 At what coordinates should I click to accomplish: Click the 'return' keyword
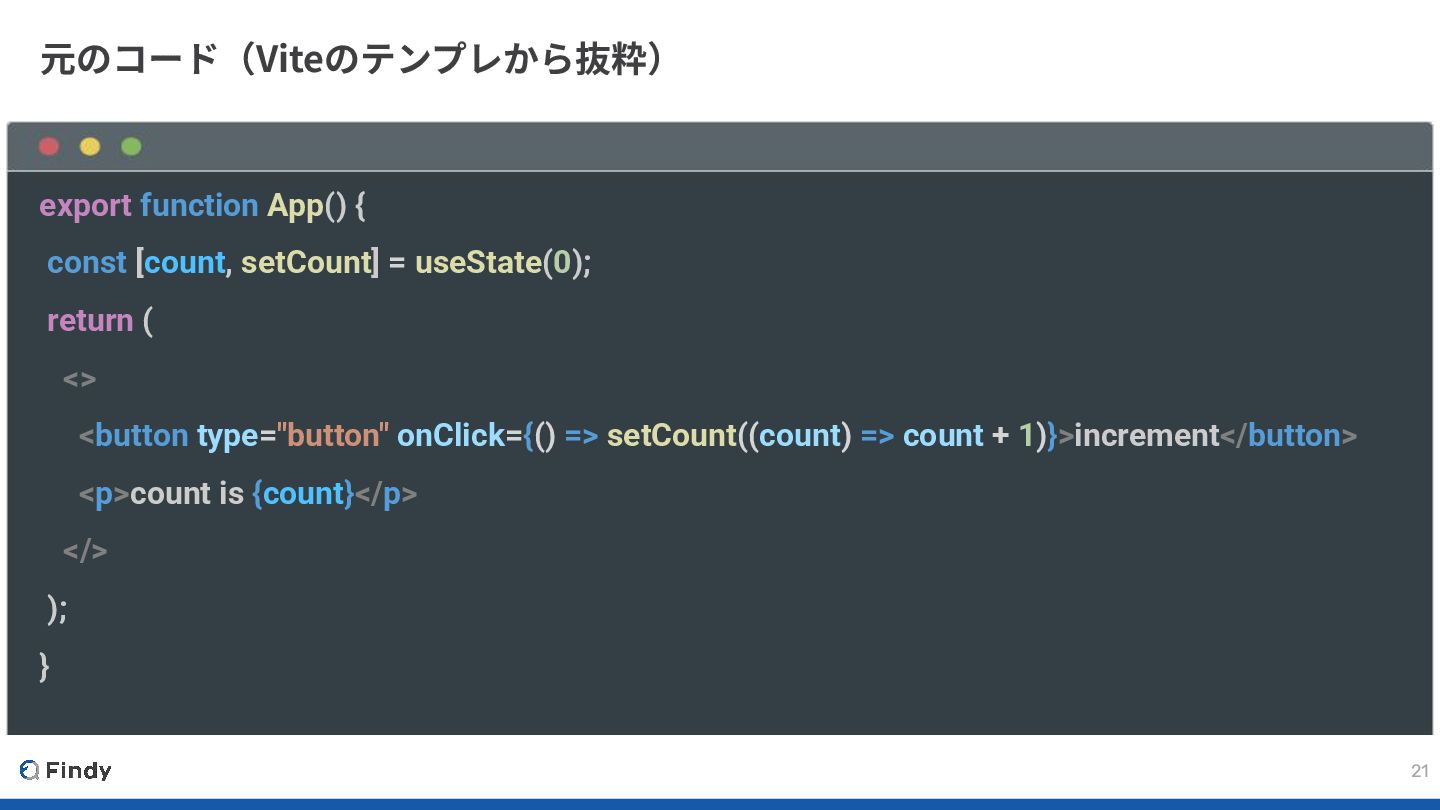(90, 321)
